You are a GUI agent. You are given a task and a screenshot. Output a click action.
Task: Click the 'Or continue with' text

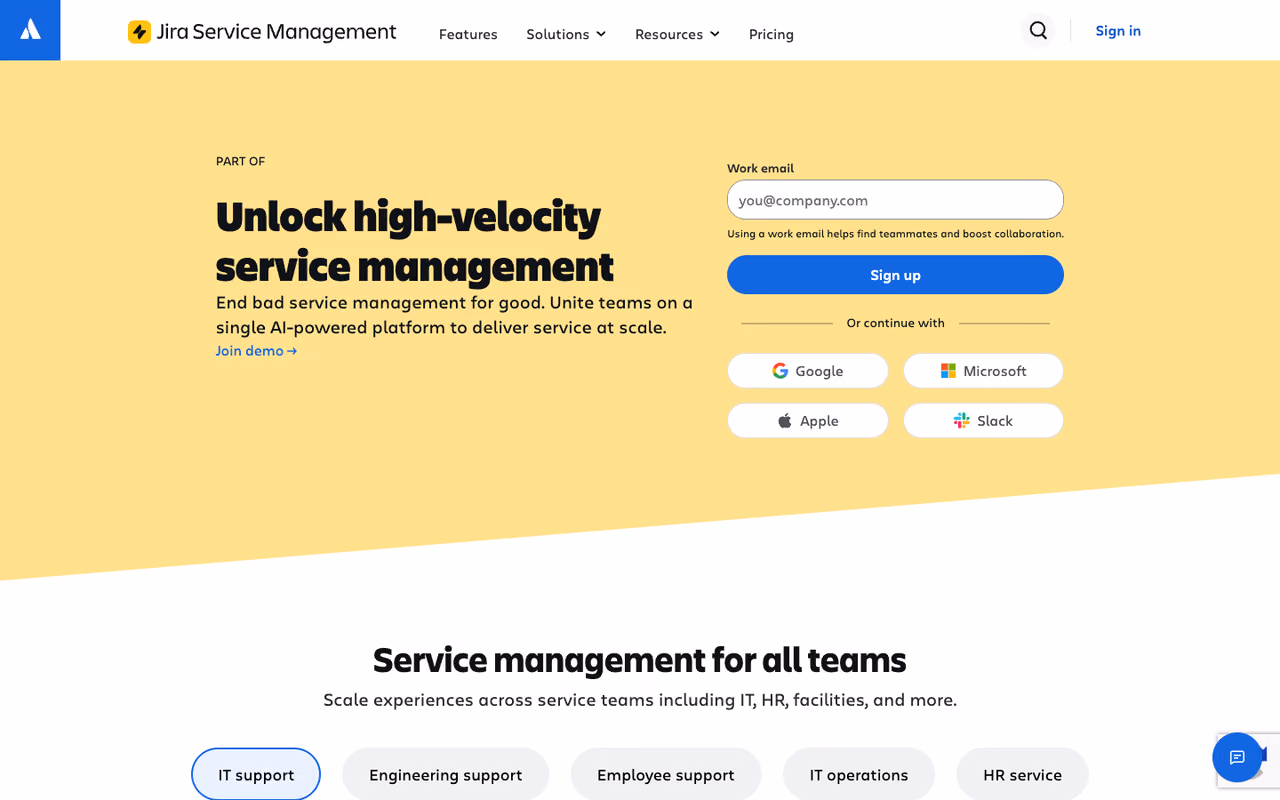click(x=895, y=323)
